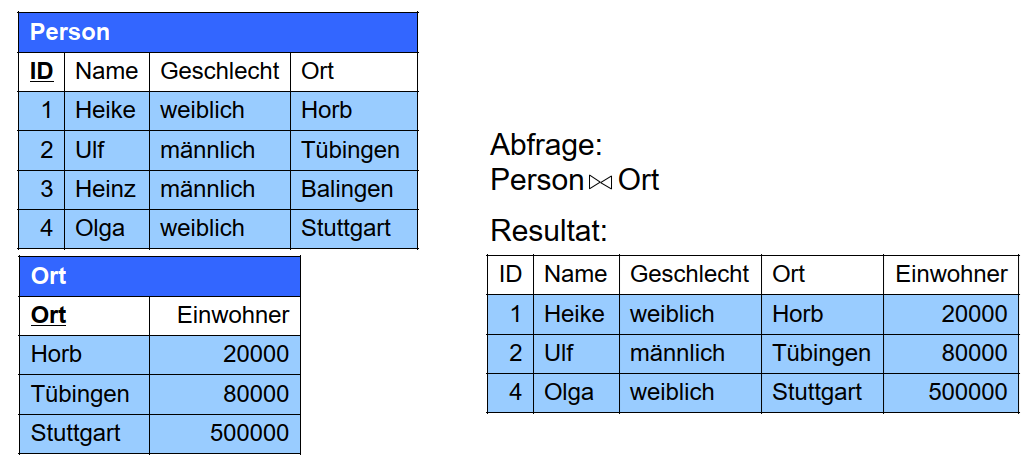This screenshot has width=1030, height=464.
Task: Select Tübingen row in the Ort table
Action: point(160,394)
